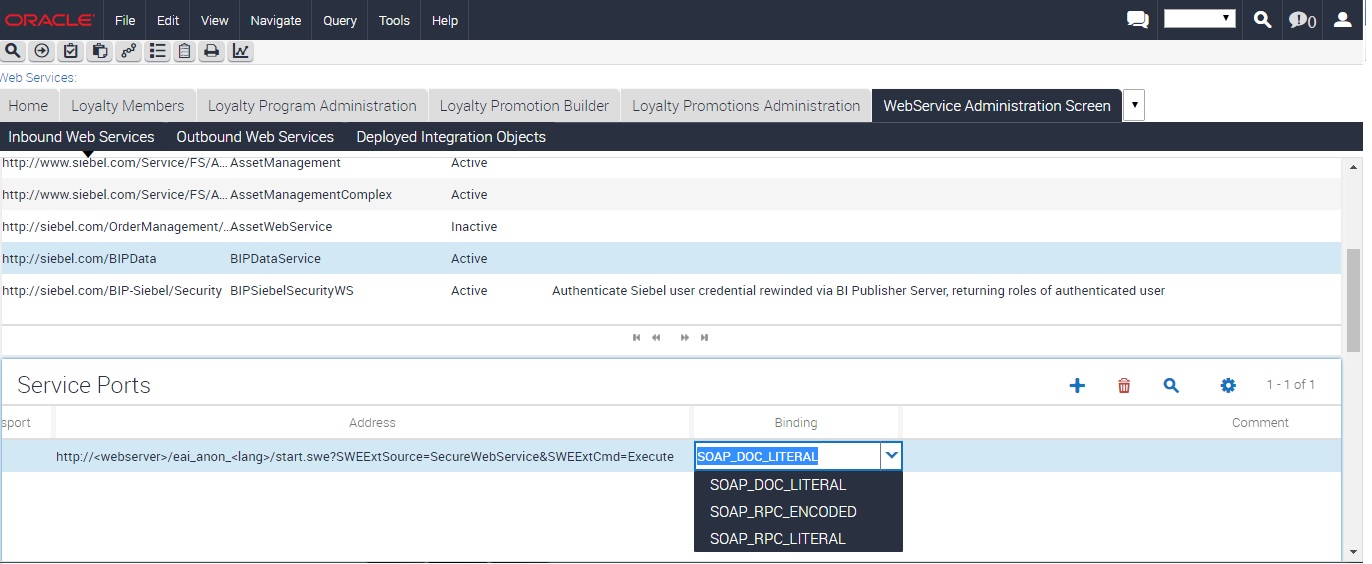The height and width of the screenshot is (564, 1372).
Task: Open the File menu
Action: (125, 20)
